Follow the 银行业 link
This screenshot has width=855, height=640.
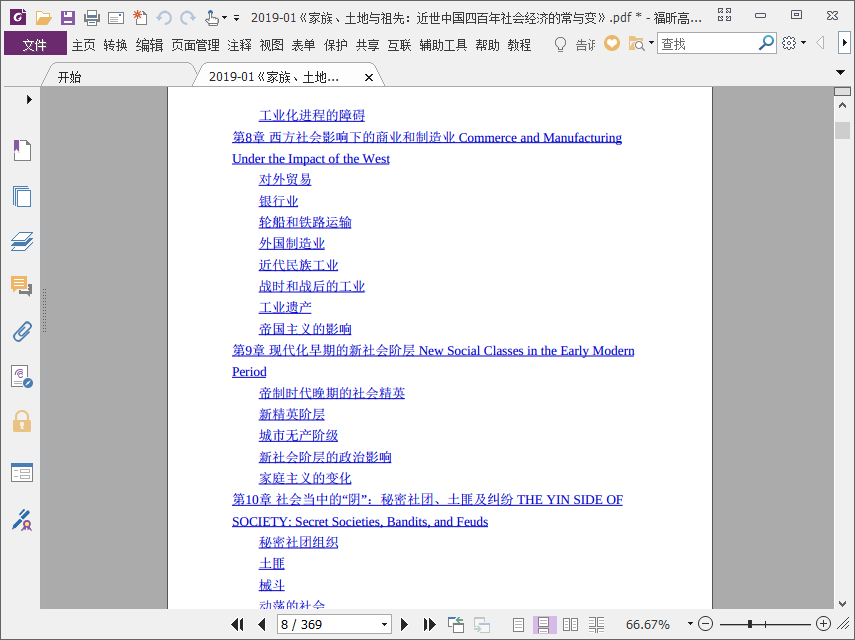pos(278,201)
